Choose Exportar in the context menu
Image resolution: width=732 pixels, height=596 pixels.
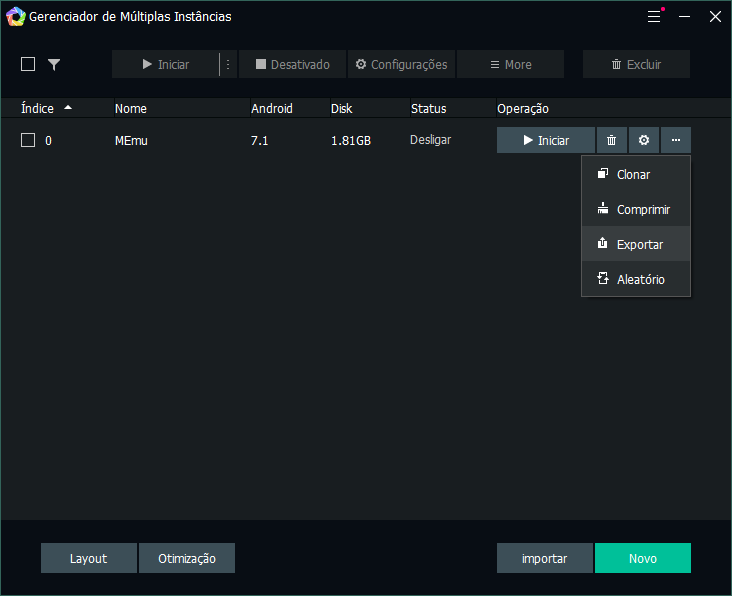(x=639, y=245)
